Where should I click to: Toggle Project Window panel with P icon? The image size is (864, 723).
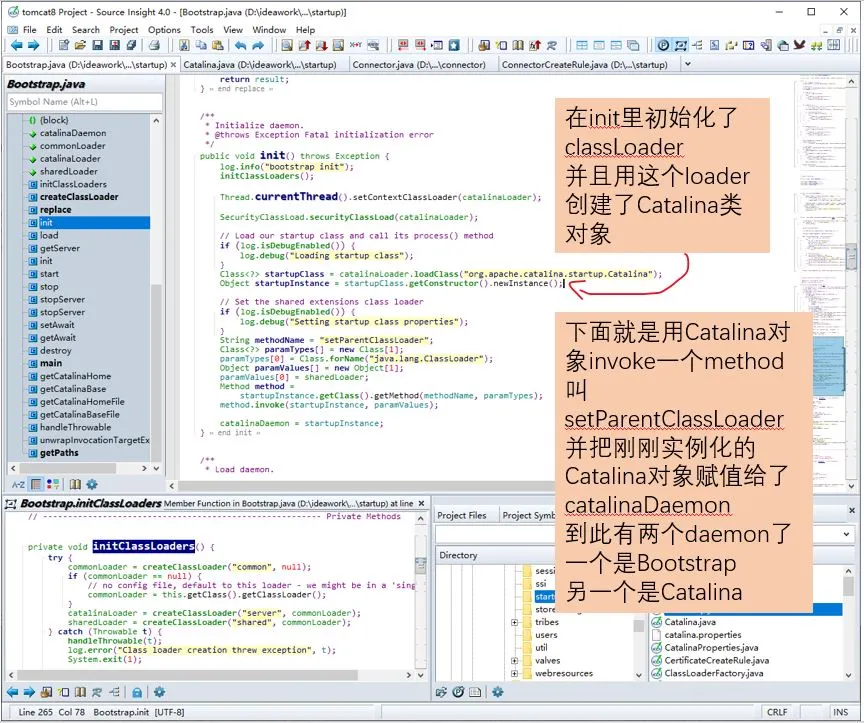pyautogui.click(x=663, y=45)
